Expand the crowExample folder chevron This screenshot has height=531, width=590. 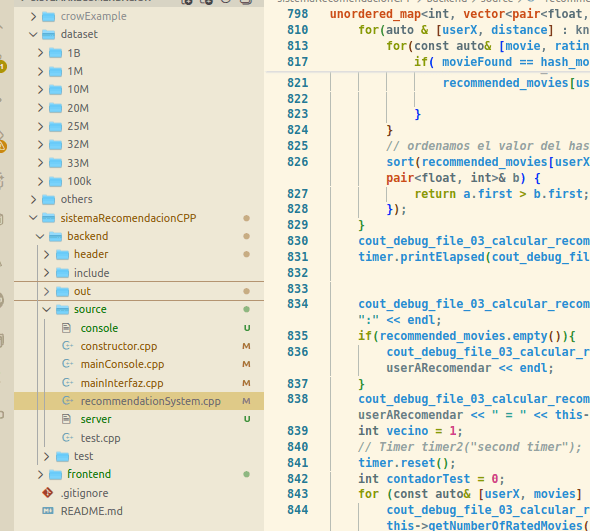click(33, 16)
